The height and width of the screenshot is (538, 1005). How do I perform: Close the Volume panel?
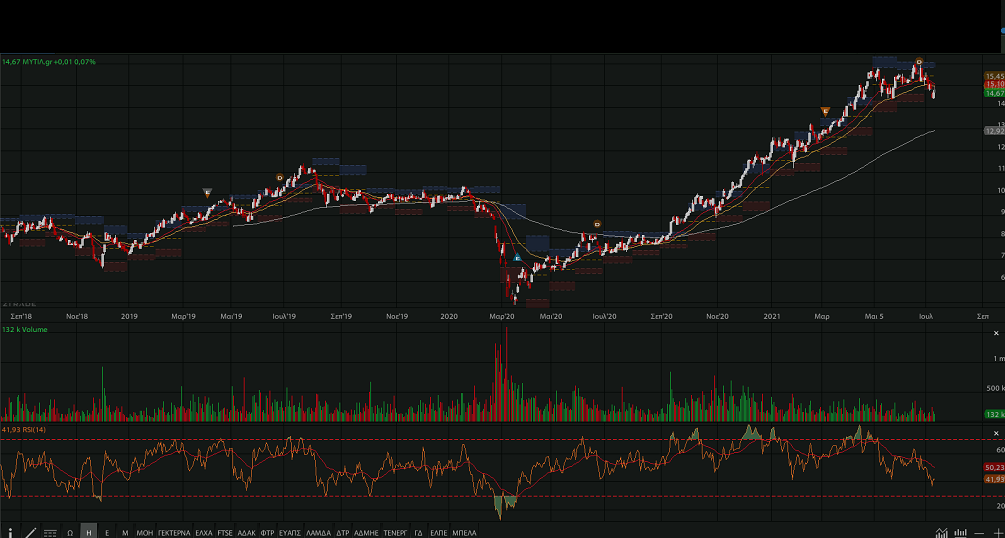click(x=996, y=332)
